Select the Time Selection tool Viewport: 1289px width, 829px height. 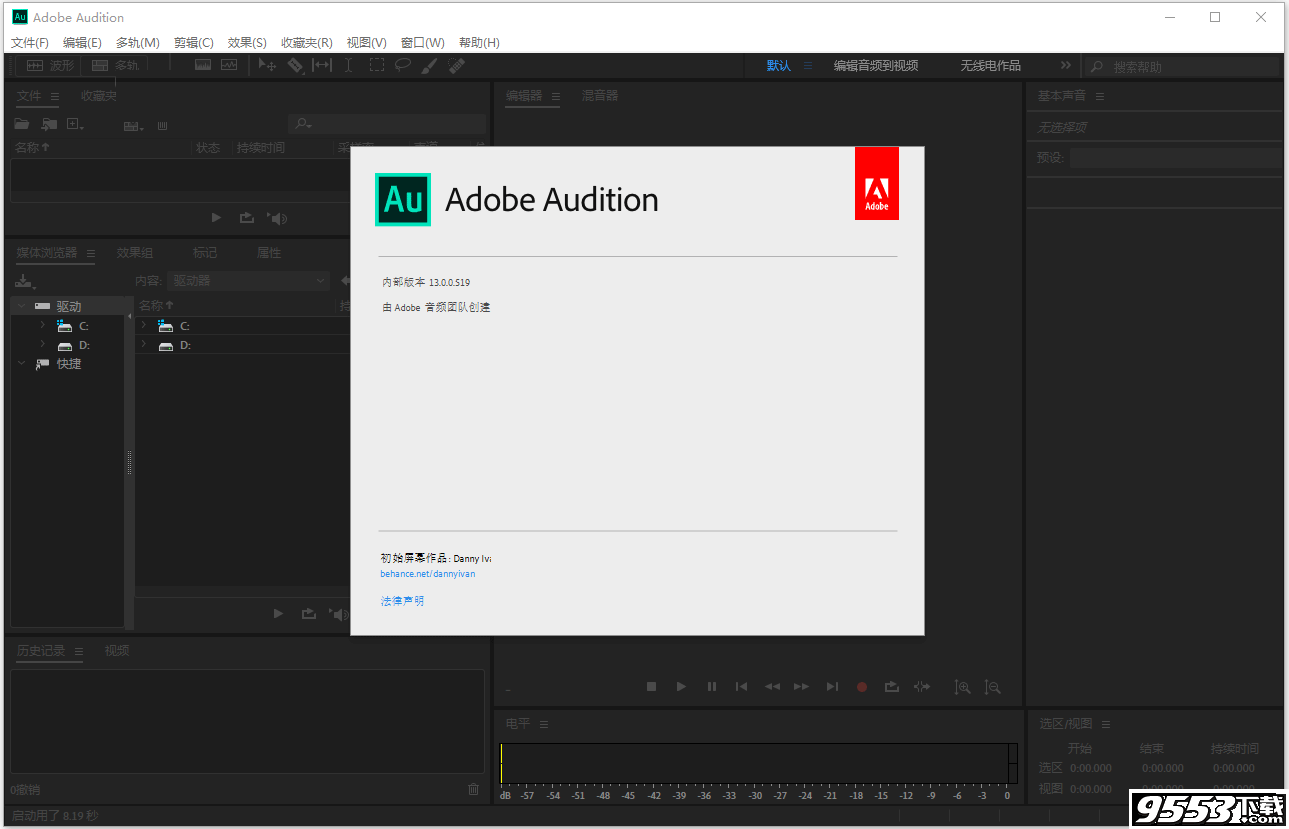point(348,65)
